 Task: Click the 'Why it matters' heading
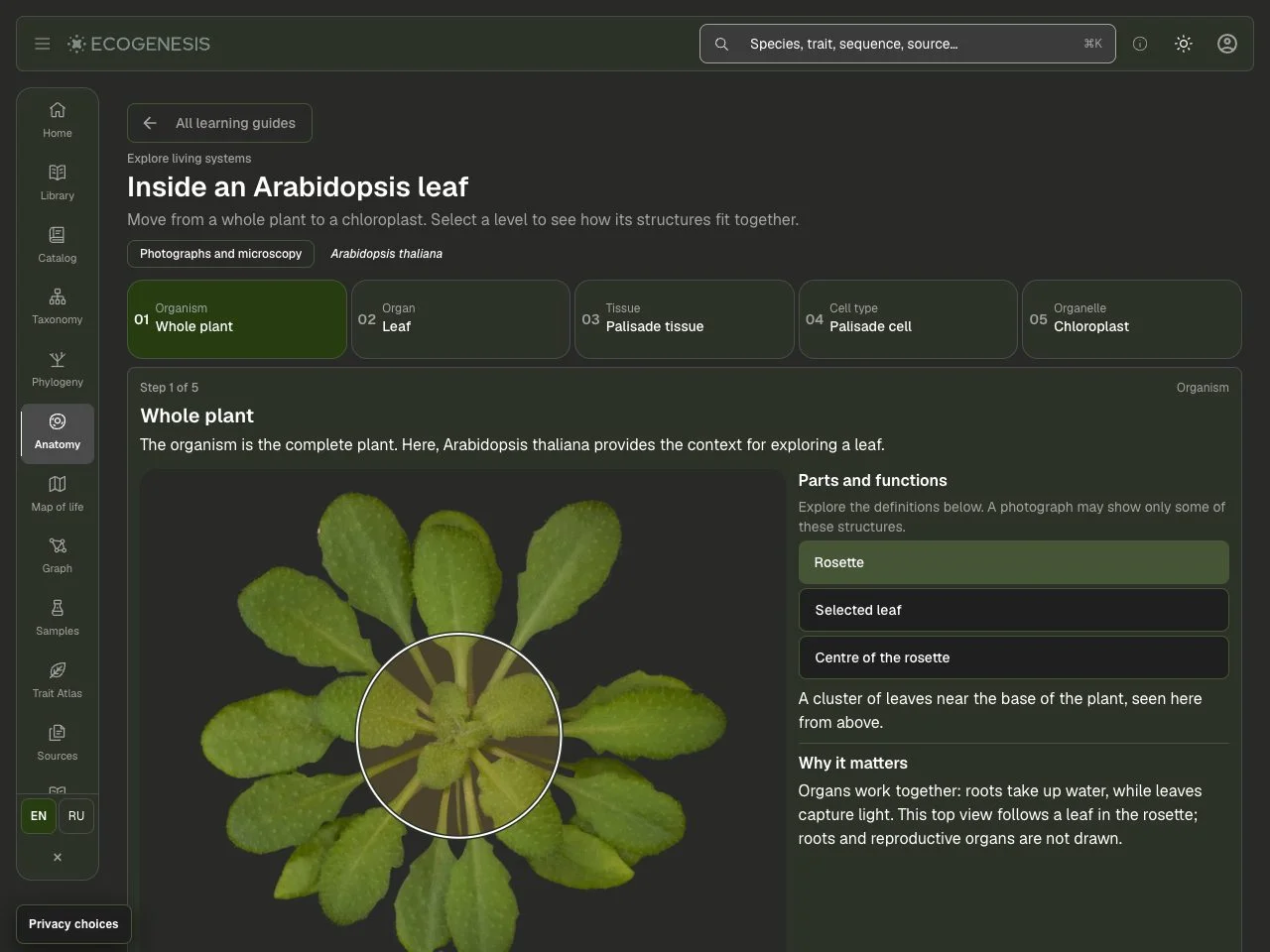[853, 763]
